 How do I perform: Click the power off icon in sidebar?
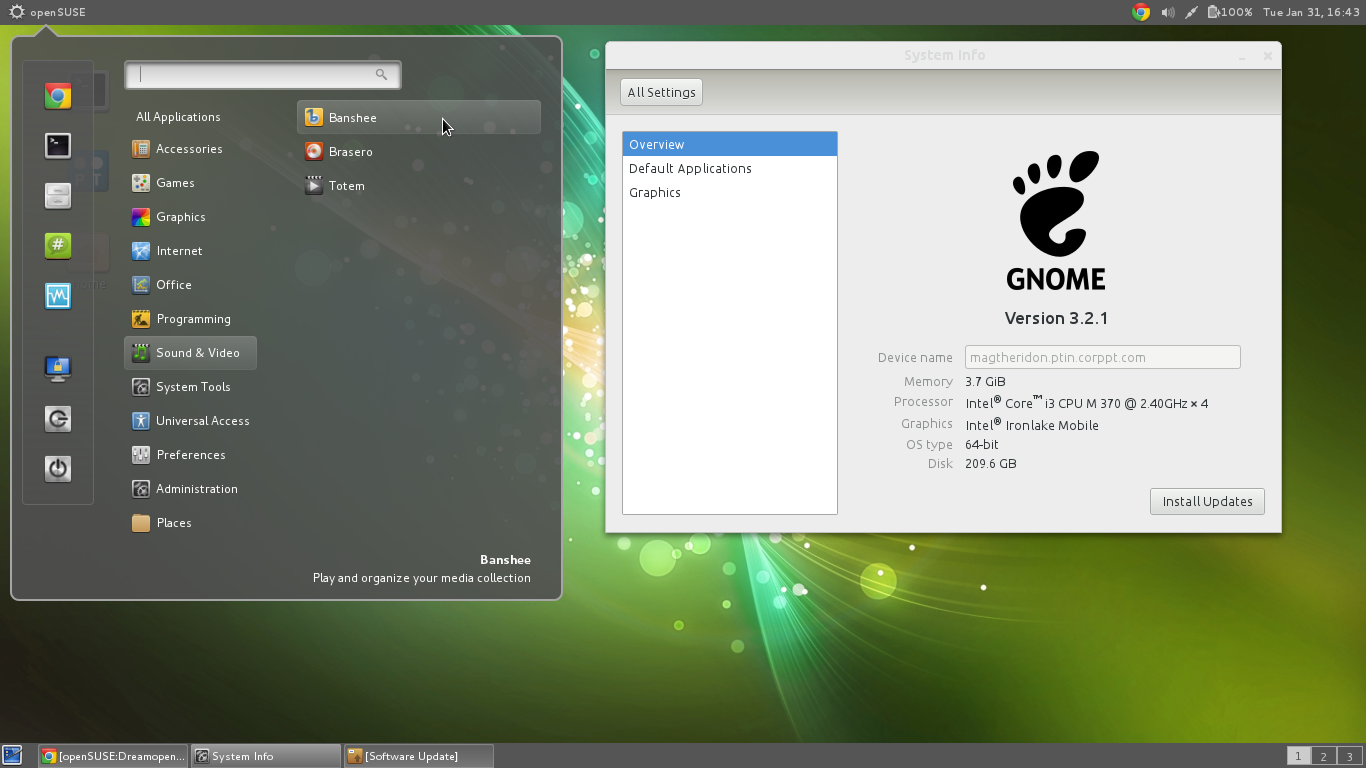(x=58, y=468)
